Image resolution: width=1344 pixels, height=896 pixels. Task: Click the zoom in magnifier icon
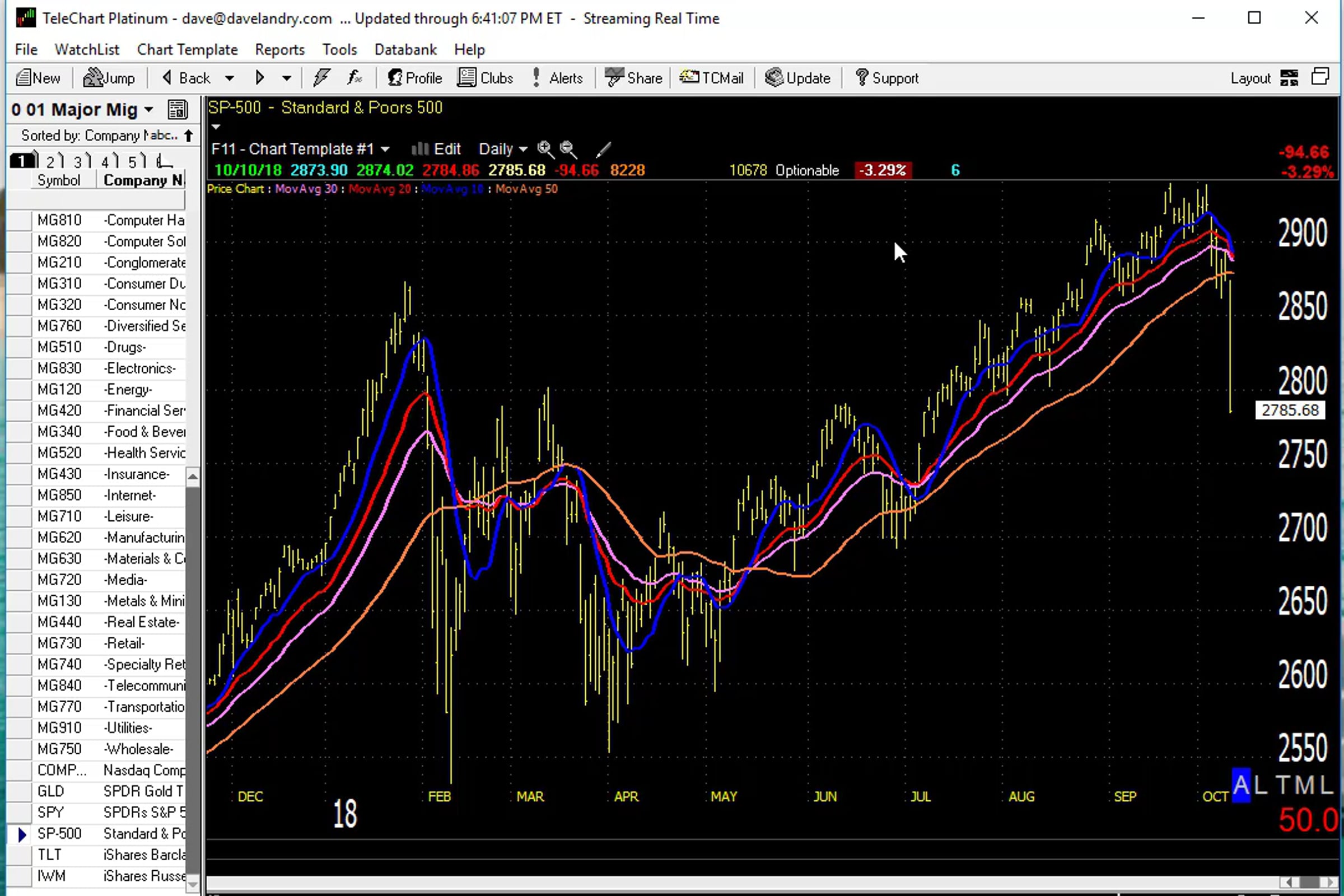click(545, 149)
